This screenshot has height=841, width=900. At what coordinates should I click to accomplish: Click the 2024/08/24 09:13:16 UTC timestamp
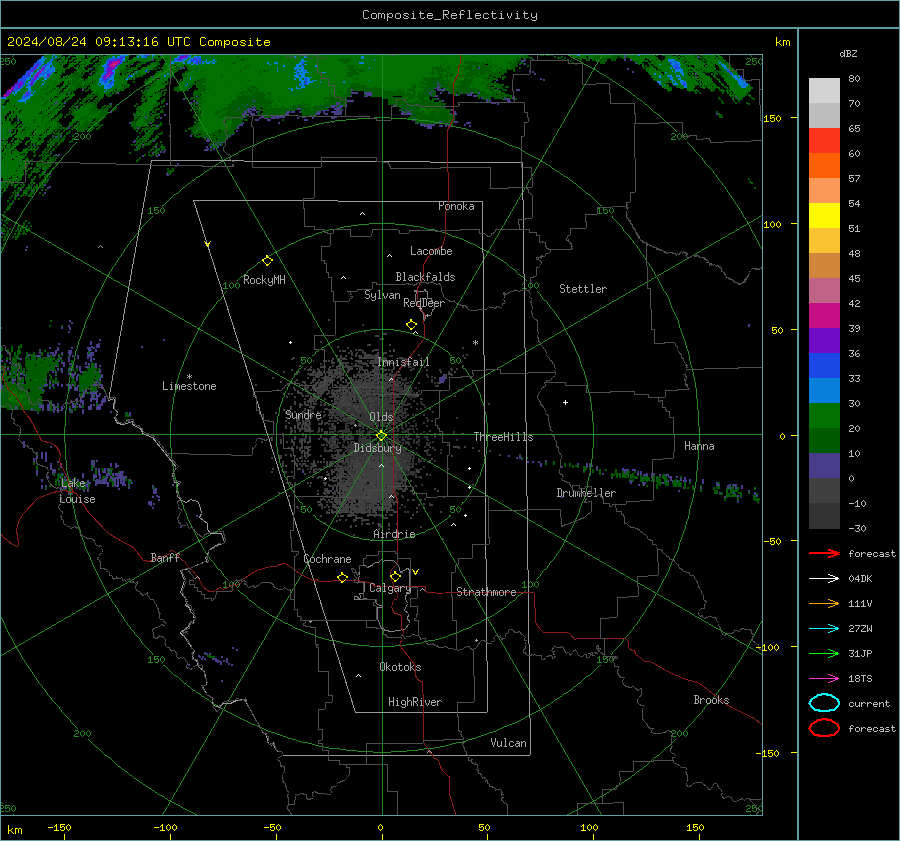99,41
